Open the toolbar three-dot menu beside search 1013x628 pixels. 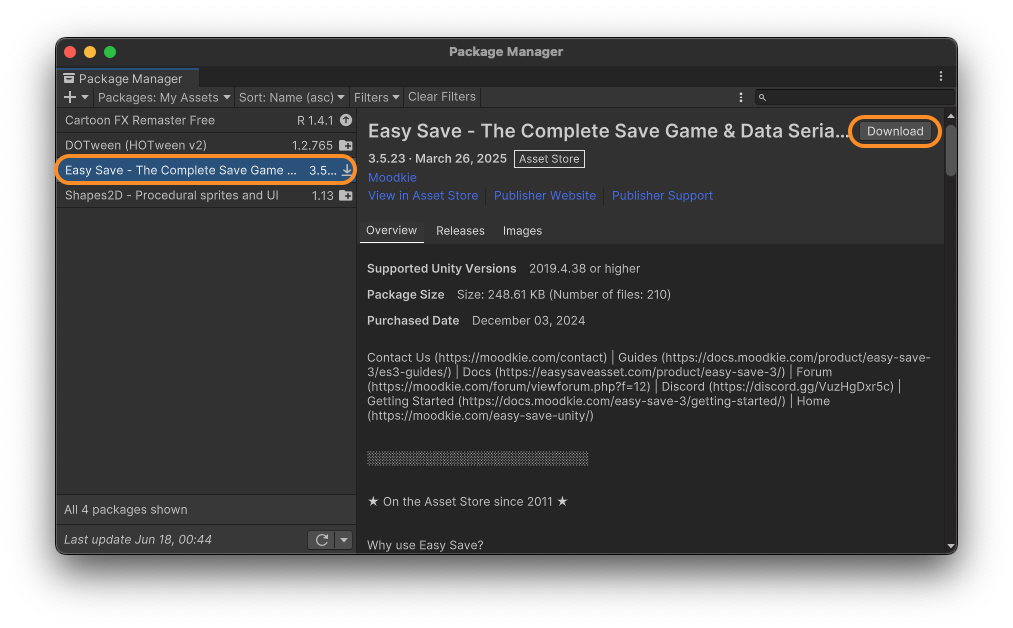740,98
